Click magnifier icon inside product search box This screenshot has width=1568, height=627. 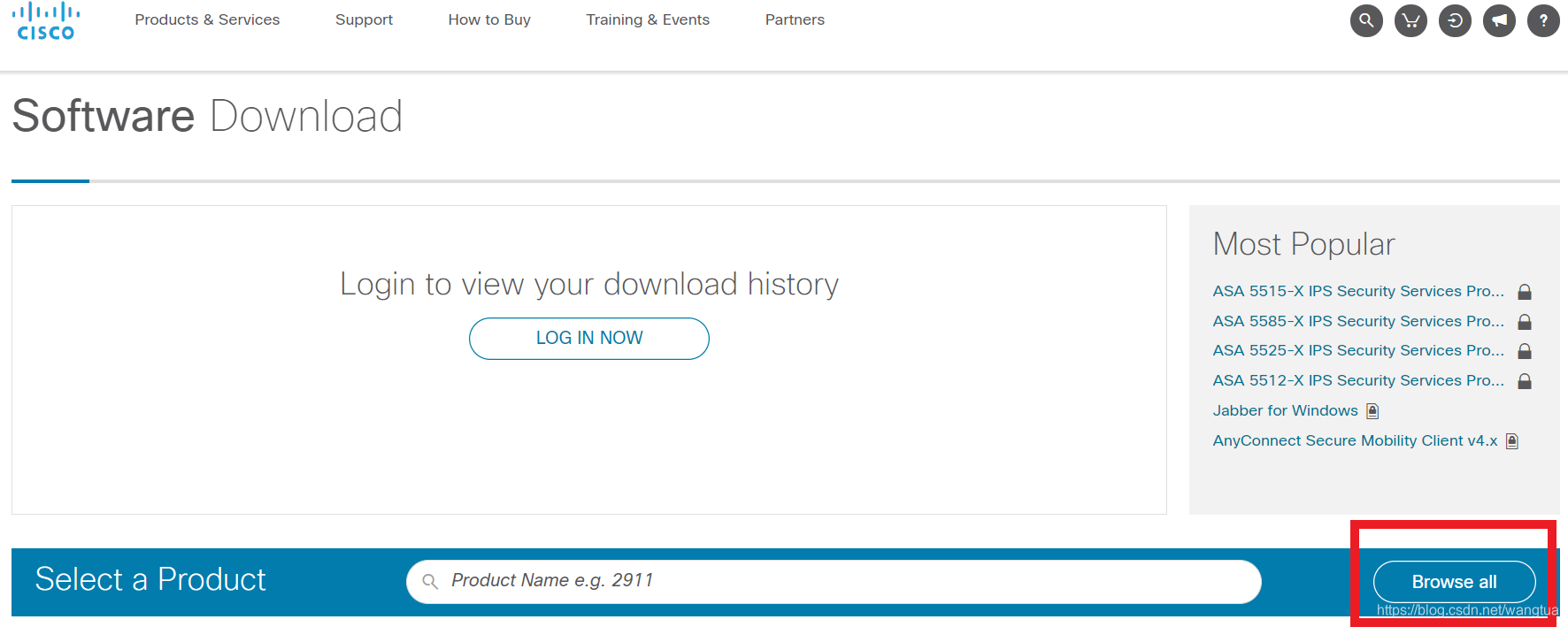[x=430, y=582]
